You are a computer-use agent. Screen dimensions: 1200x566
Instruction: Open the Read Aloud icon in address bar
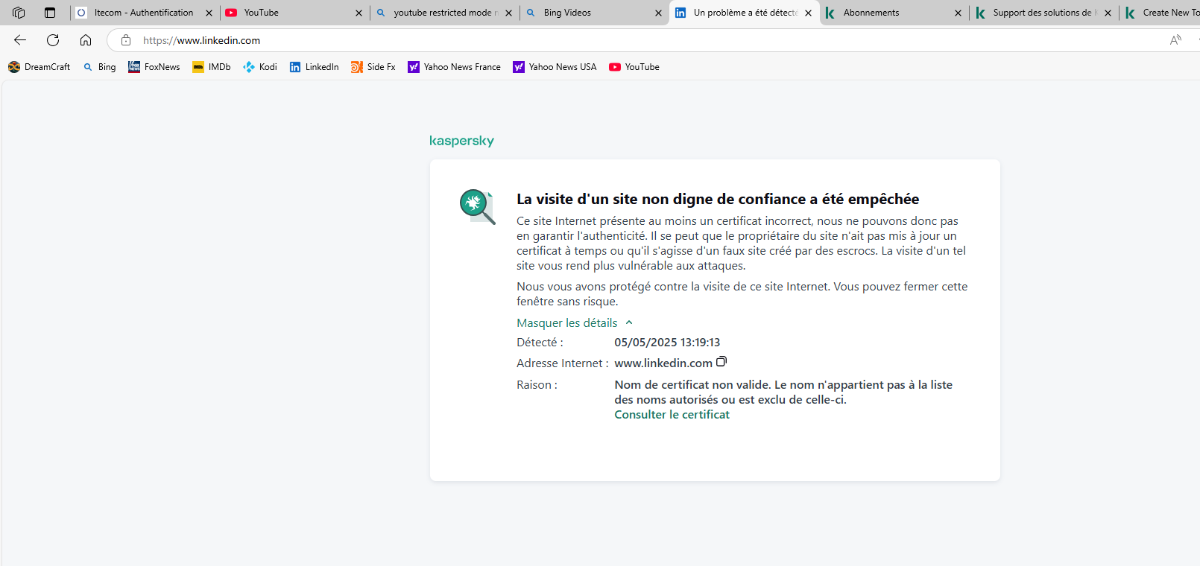pyautogui.click(x=1176, y=40)
